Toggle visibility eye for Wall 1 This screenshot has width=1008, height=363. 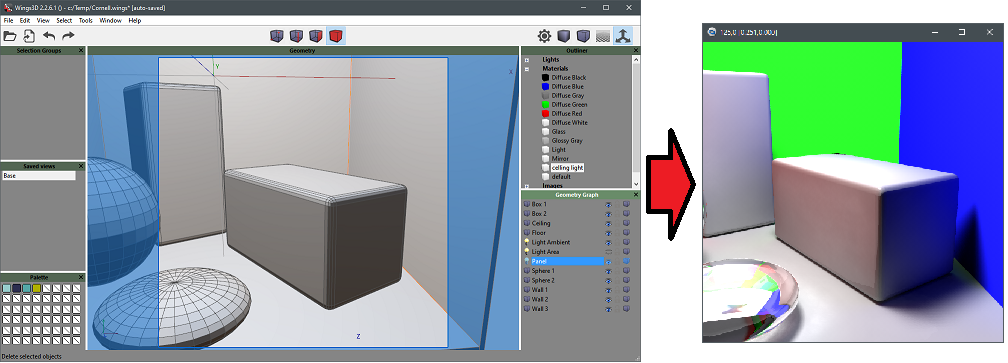pyautogui.click(x=608, y=290)
